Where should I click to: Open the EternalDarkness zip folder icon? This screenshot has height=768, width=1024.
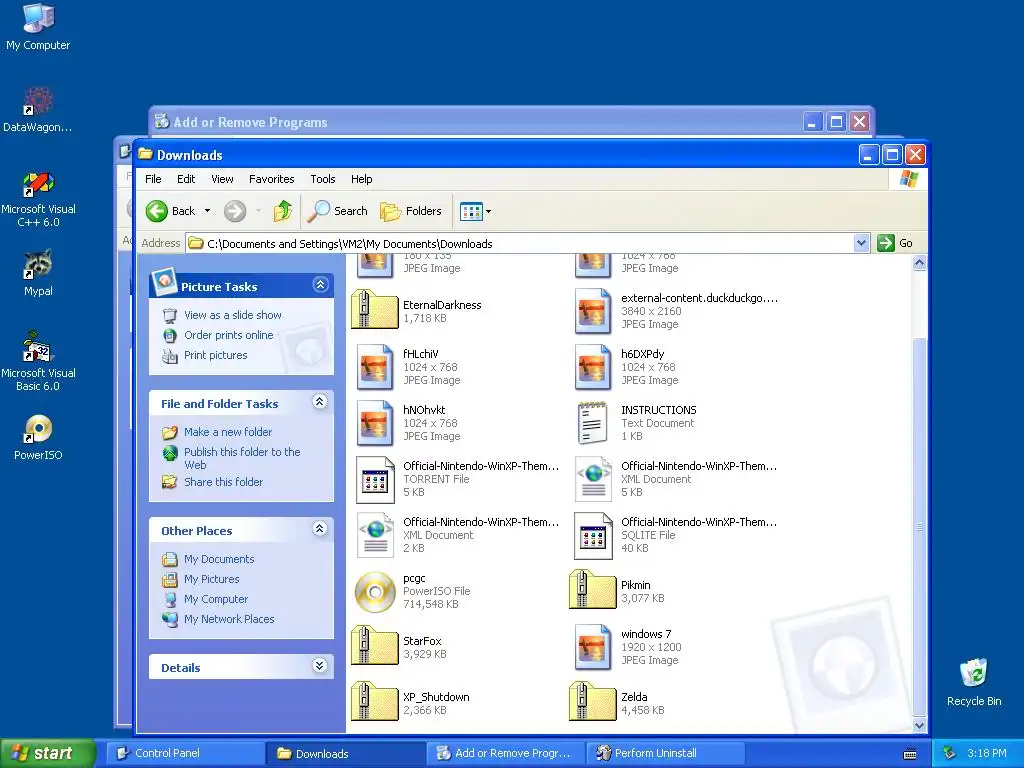[375, 310]
